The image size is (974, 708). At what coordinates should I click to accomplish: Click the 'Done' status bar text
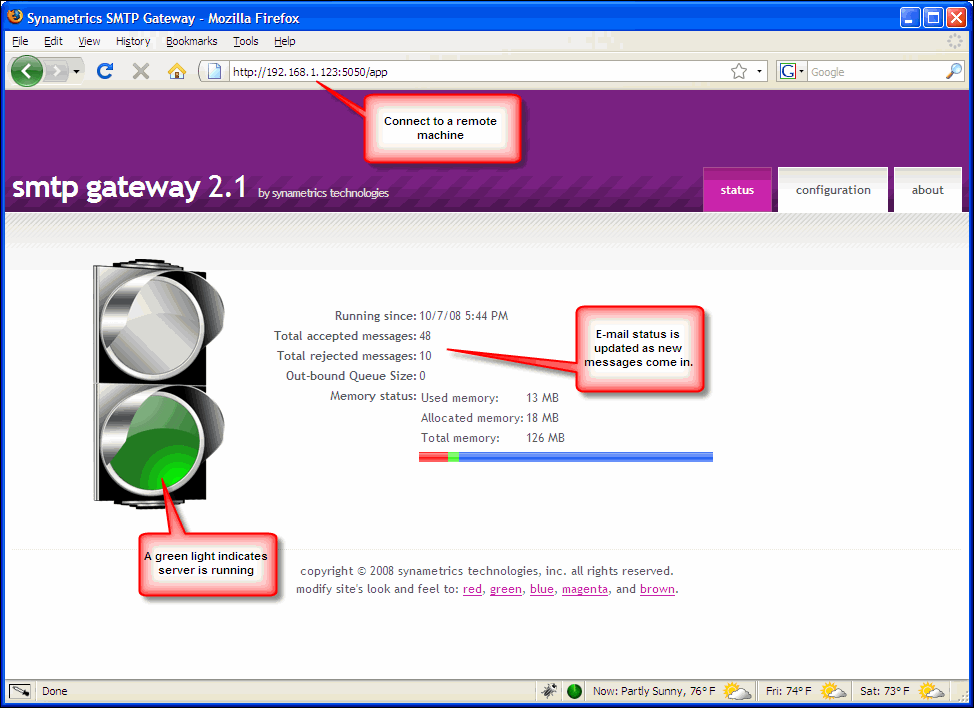55,691
